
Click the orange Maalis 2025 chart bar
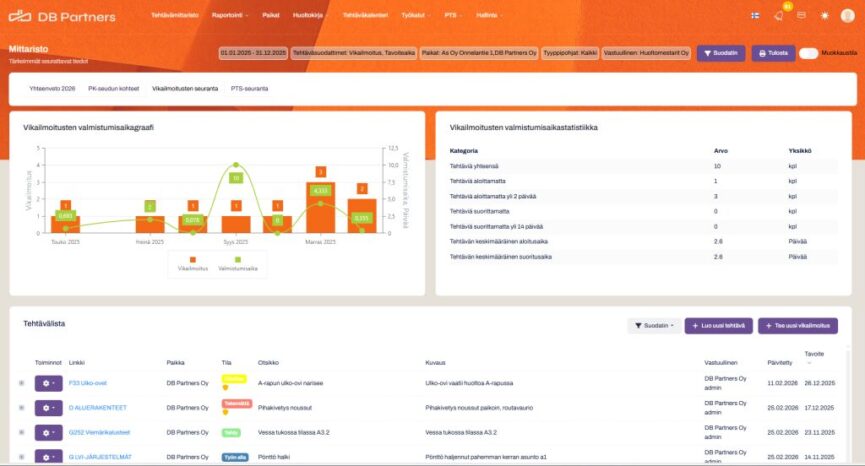point(320,210)
